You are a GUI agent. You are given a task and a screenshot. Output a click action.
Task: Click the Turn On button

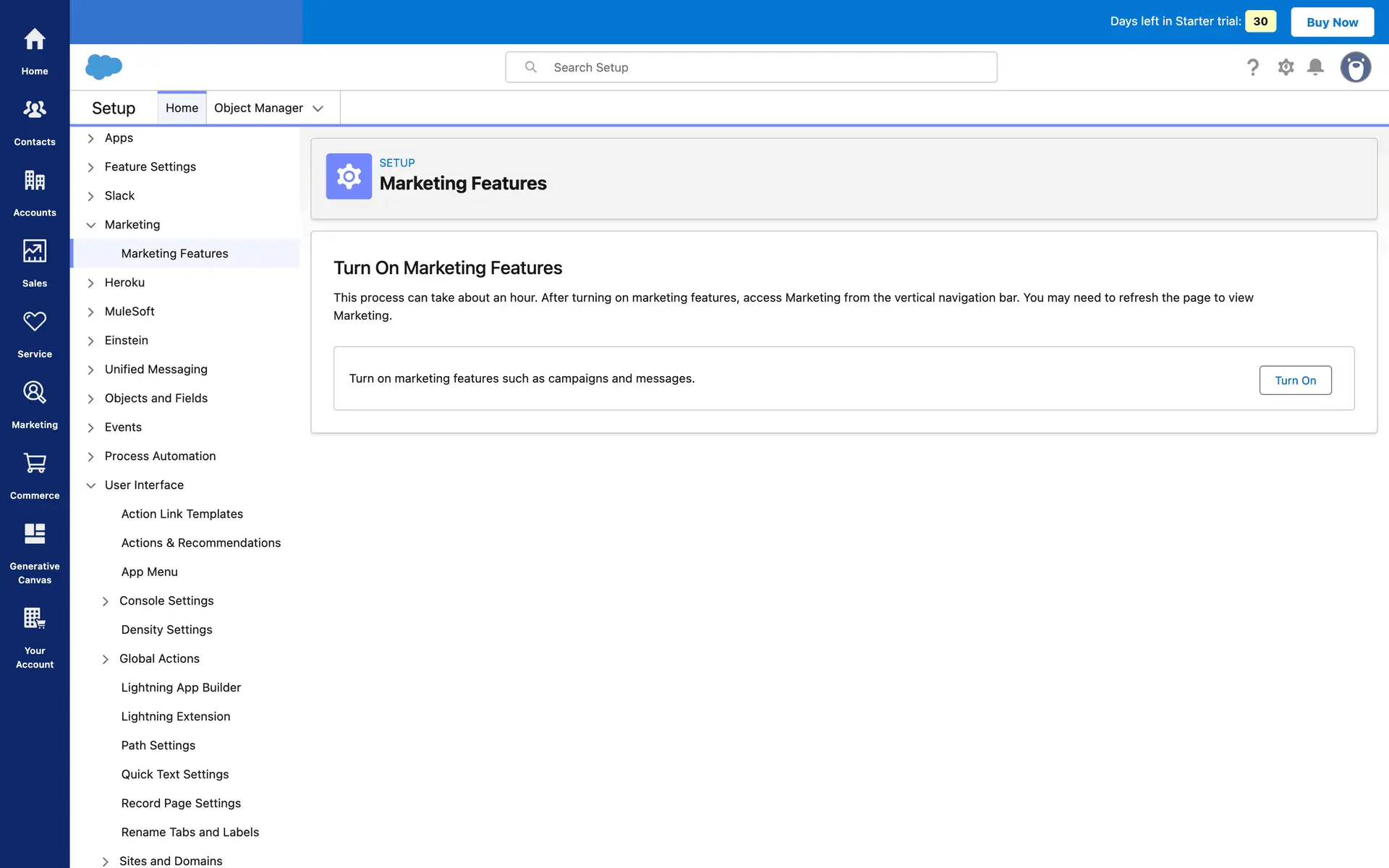coord(1295,380)
